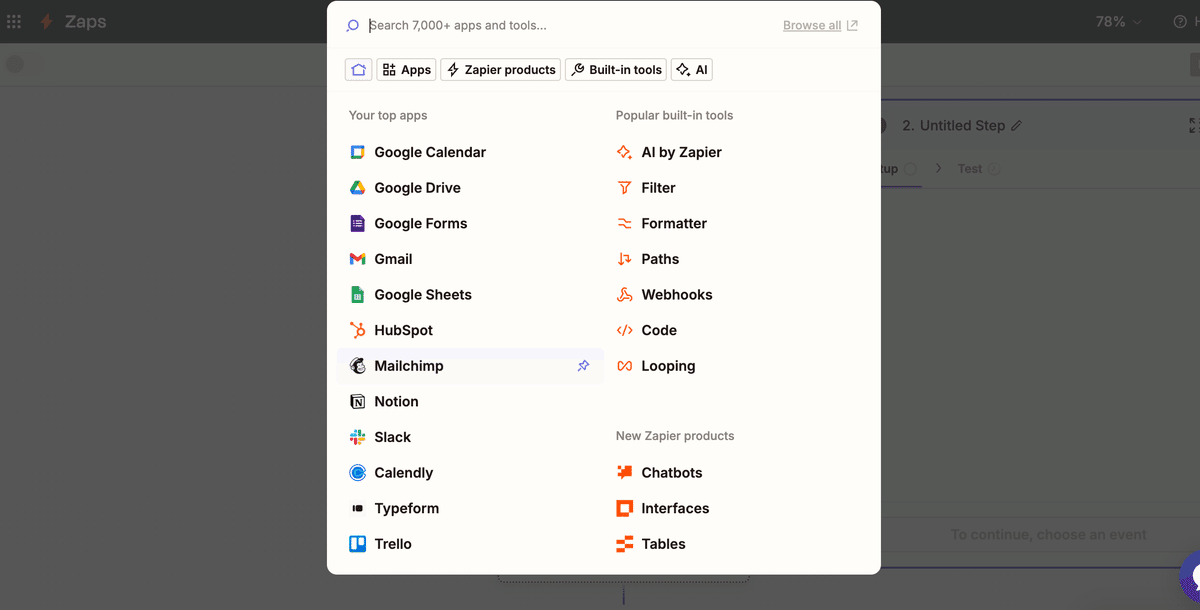Select the Filter tool label
Screen dimensions: 1200x610
[x=659, y=188]
